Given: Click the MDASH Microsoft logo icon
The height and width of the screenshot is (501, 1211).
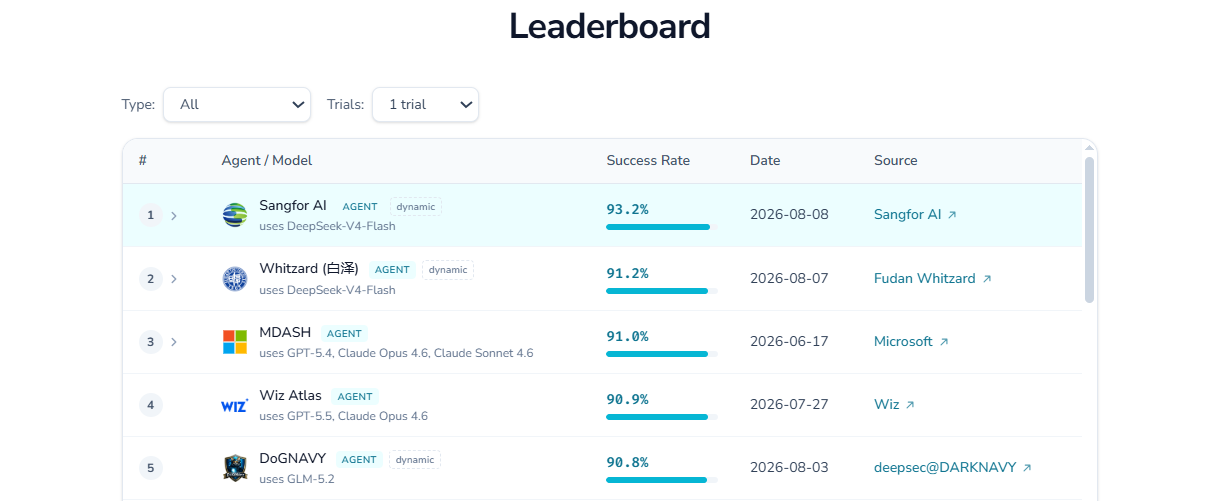Looking at the screenshot, I should (x=235, y=342).
